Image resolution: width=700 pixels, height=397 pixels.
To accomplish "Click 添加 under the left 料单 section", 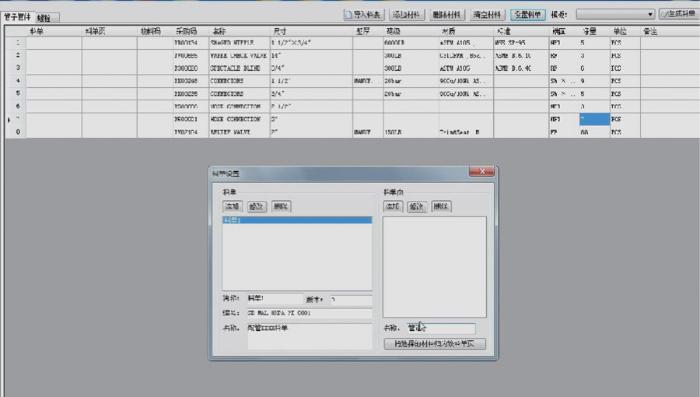I will pyautogui.click(x=232, y=206).
